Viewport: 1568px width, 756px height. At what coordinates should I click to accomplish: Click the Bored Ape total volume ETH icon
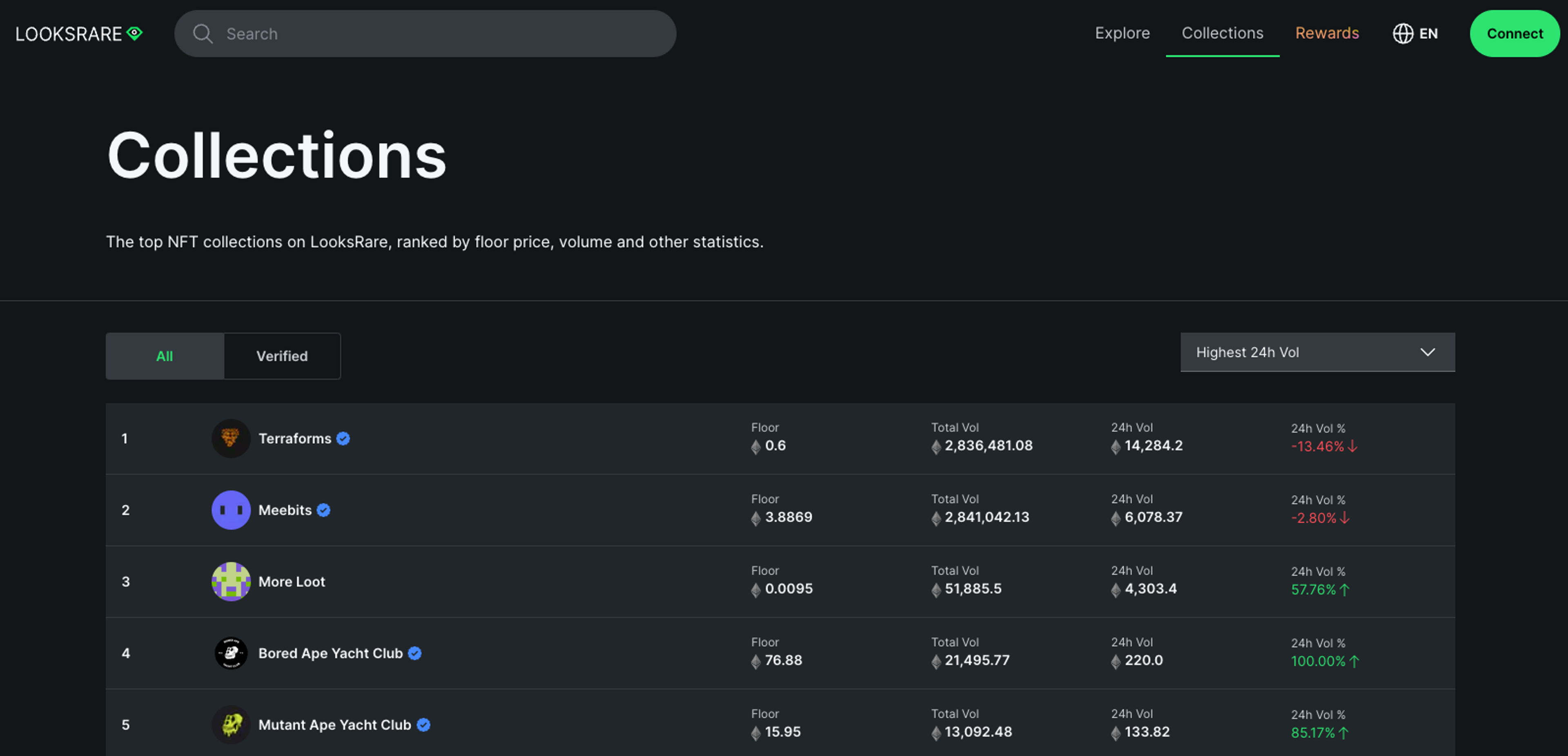[936, 661]
